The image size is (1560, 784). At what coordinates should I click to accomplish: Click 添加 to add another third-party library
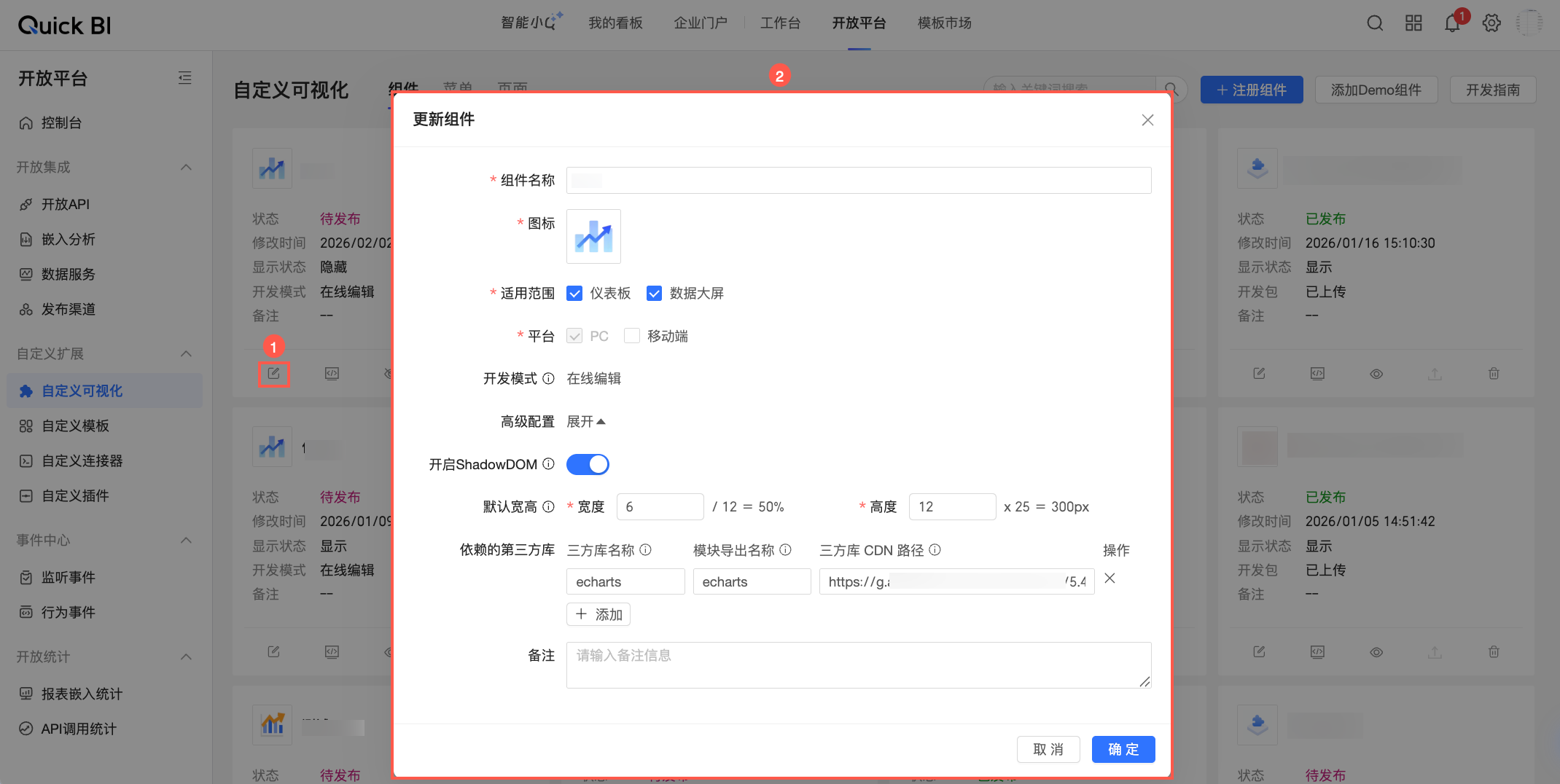click(x=598, y=614)
